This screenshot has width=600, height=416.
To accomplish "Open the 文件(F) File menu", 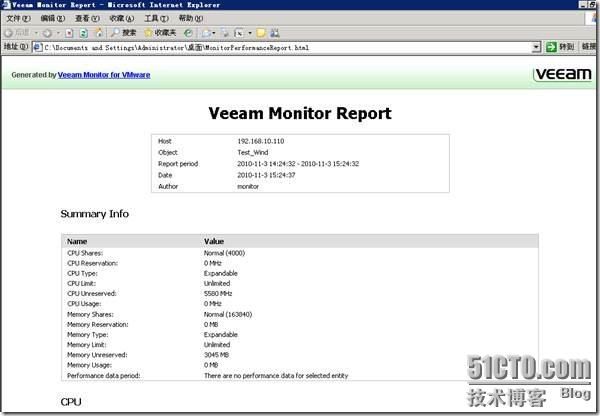I will (18, 18).
